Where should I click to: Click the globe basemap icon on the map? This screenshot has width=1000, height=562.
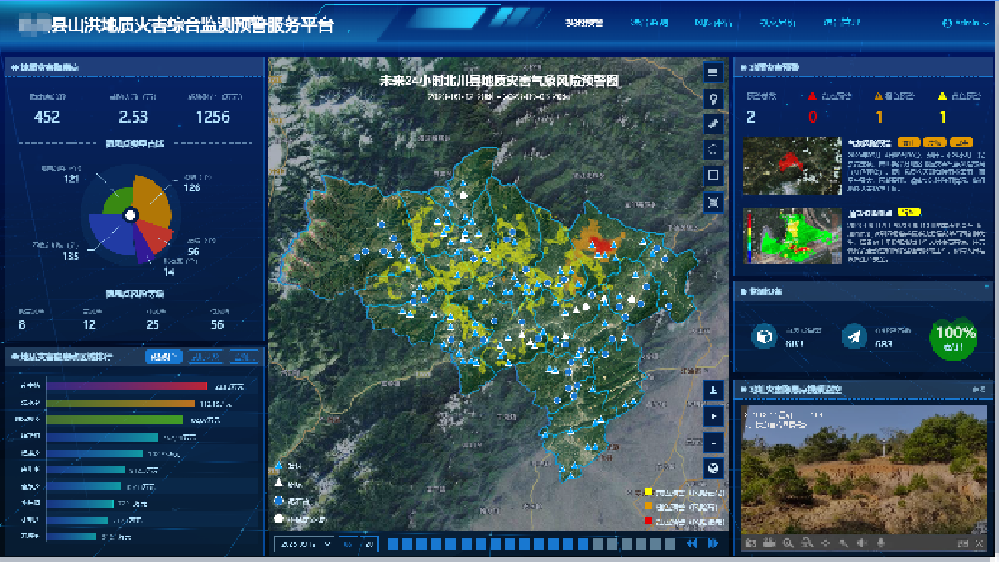point(713,467)
